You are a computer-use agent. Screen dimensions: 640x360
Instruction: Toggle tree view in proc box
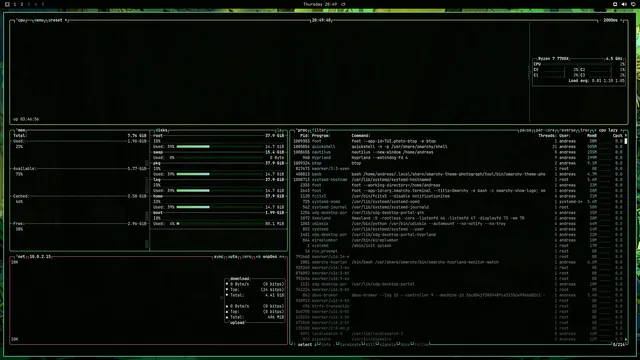pyautogui.click(x=585, y=130)
